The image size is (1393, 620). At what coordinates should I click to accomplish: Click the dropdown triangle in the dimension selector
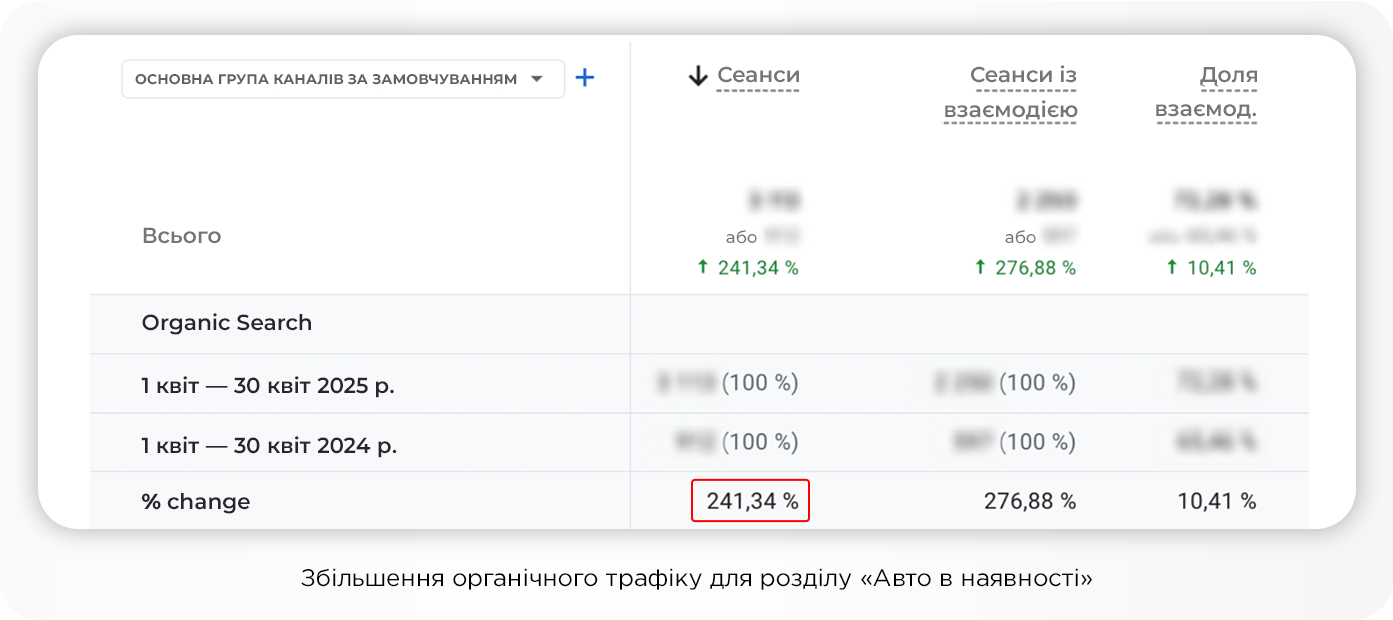pyautogui.click(x=537, y=79)
